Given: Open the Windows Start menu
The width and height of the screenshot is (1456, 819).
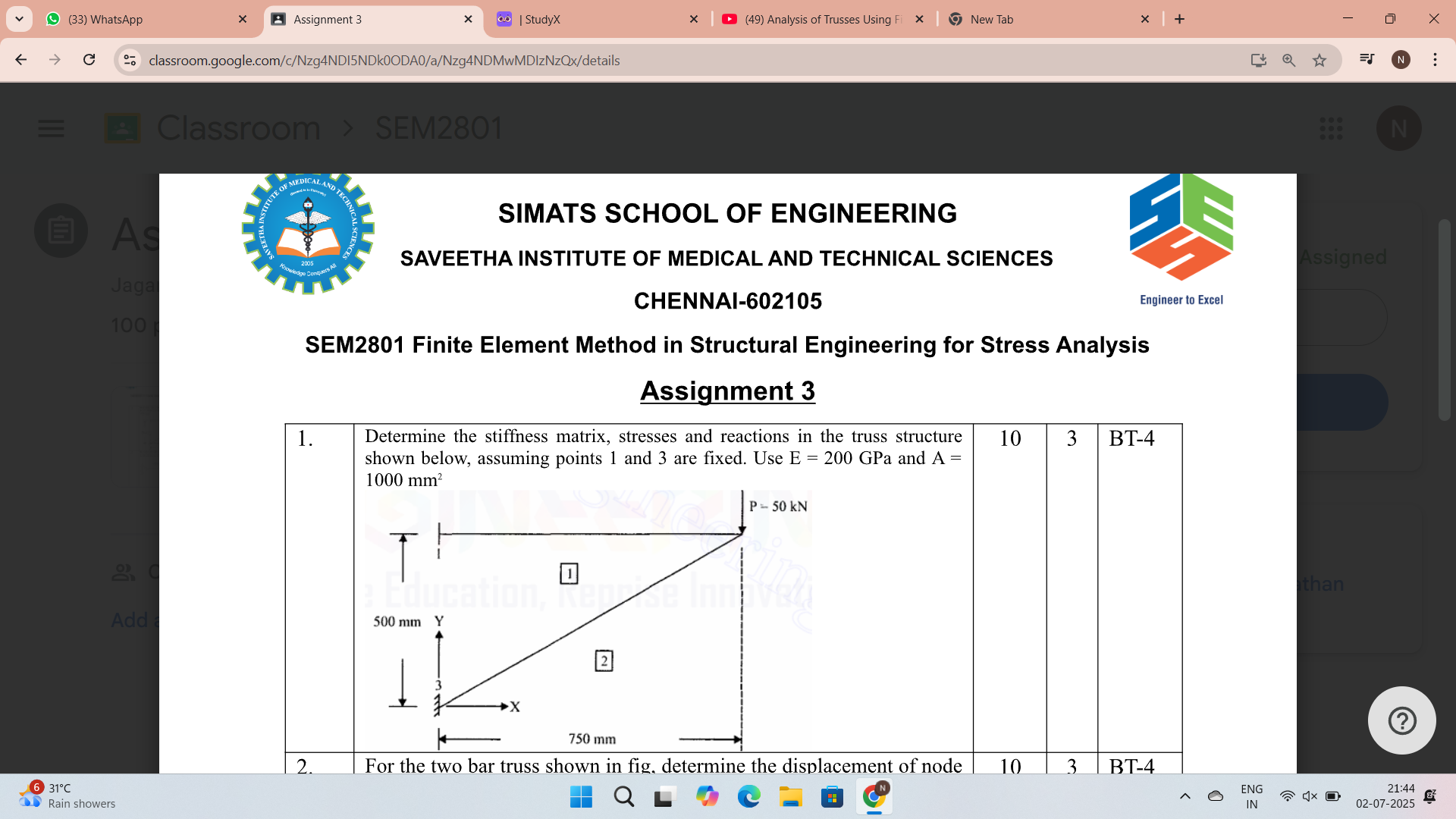Looking at the screenshot, I should [x=580, y=797].
